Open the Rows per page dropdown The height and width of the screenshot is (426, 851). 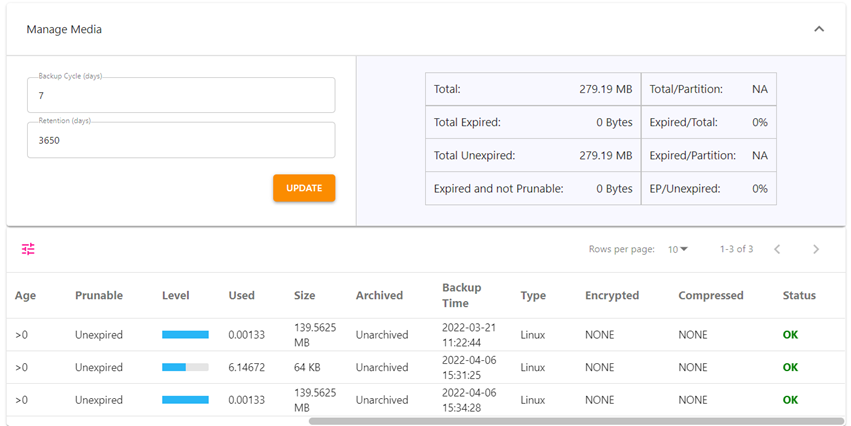tap(678, 249)
